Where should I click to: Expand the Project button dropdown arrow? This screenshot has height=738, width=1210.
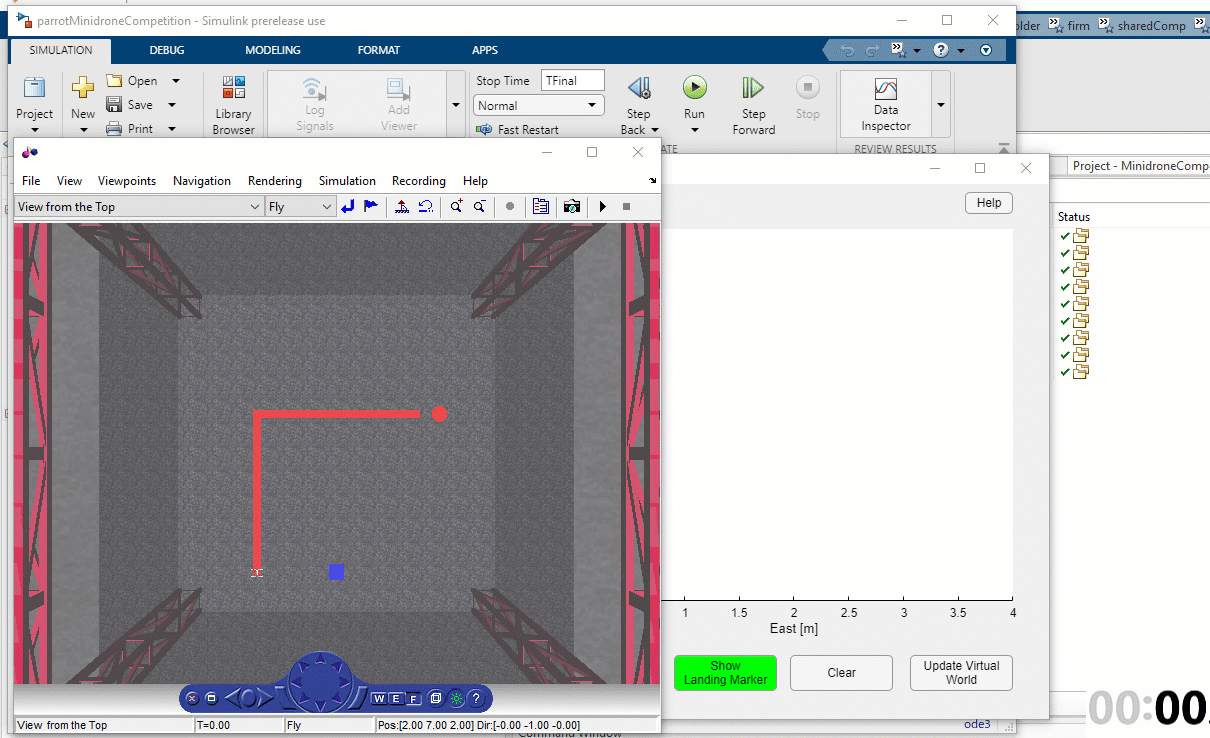pyautogui.click(x=34, y=130)
